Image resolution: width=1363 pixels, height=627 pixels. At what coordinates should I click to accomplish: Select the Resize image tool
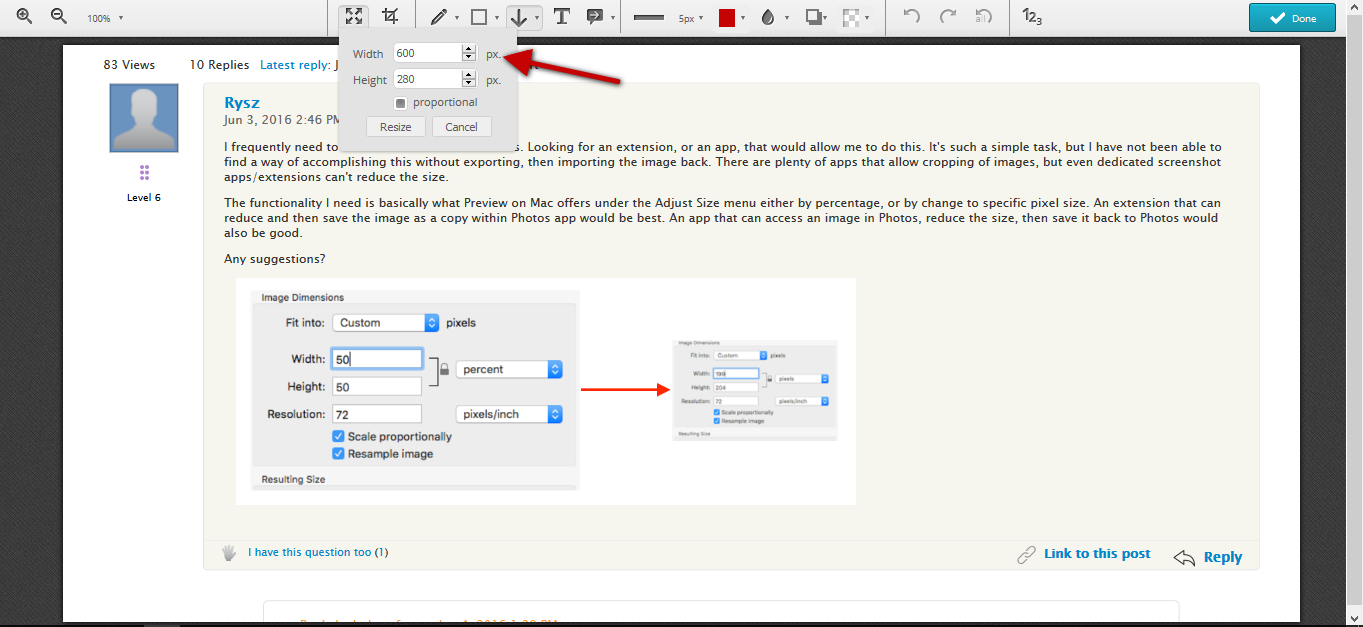(353, 17)
